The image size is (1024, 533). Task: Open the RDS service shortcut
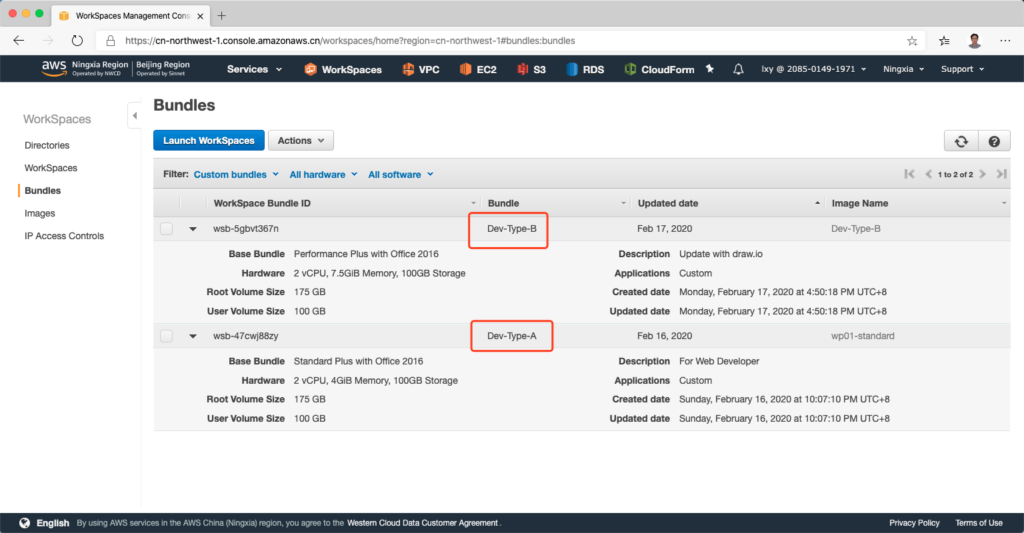[585, 69]
